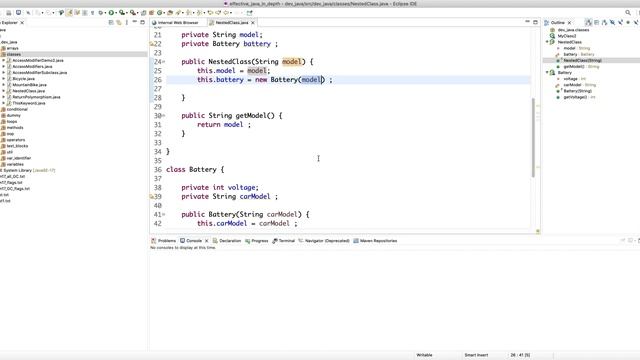
Task: Collapse NestedClass node in Outline
Action: coord(547,42)
